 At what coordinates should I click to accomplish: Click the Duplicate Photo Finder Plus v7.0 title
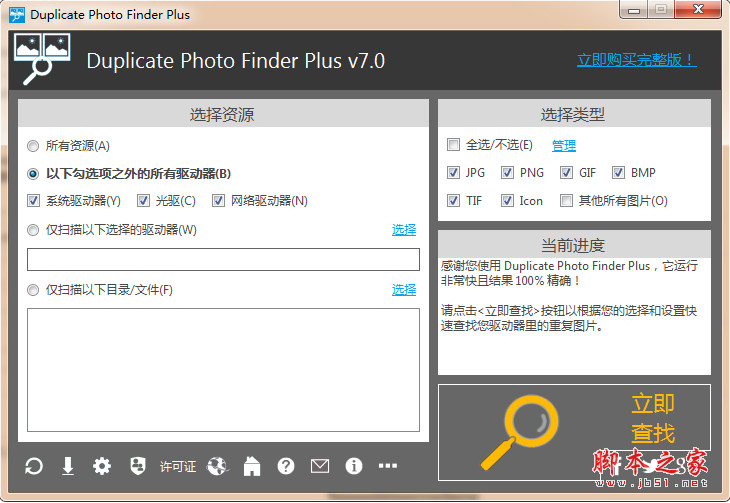[x=236, y=61]
